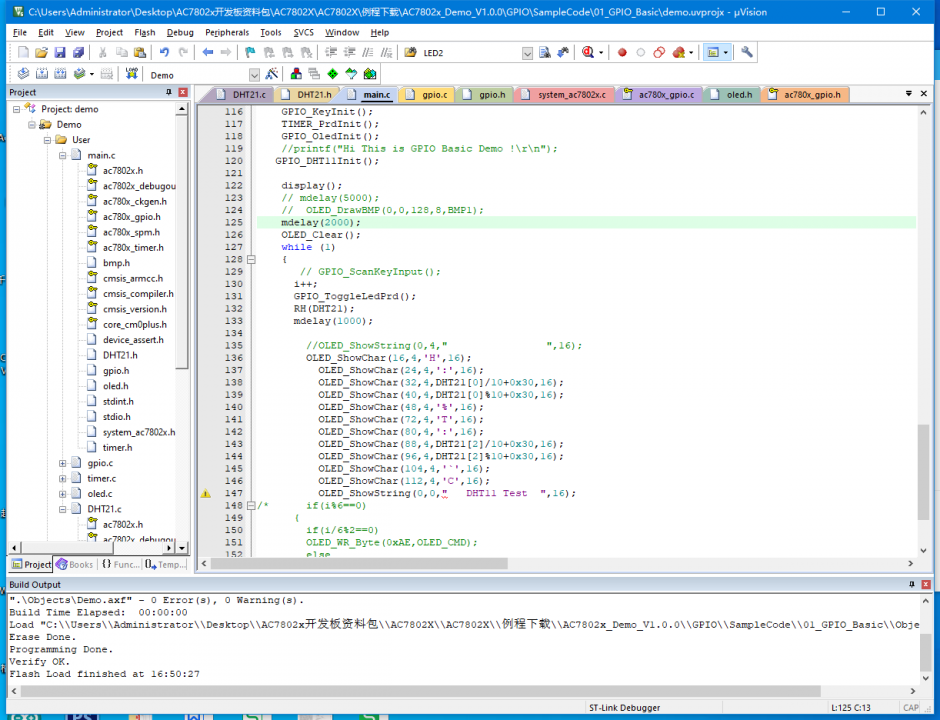The width and height of the screenshot is (940, 720).
Task: Open Configuration with the wrench icon
Action: pos(747,53)
